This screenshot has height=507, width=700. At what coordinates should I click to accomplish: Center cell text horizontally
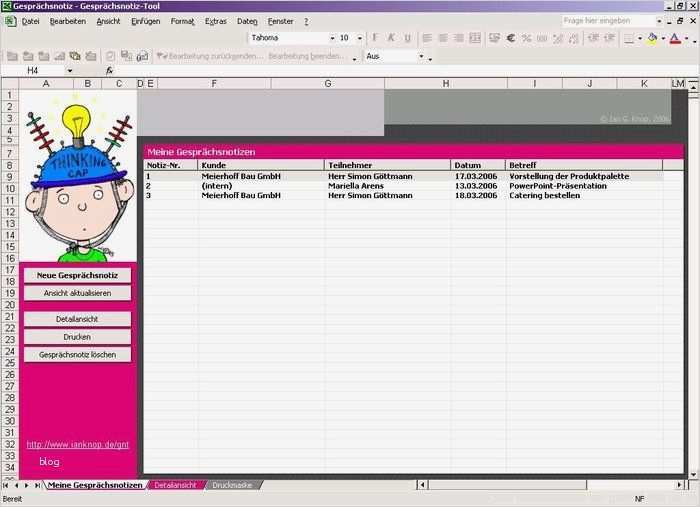click(443, 38)
